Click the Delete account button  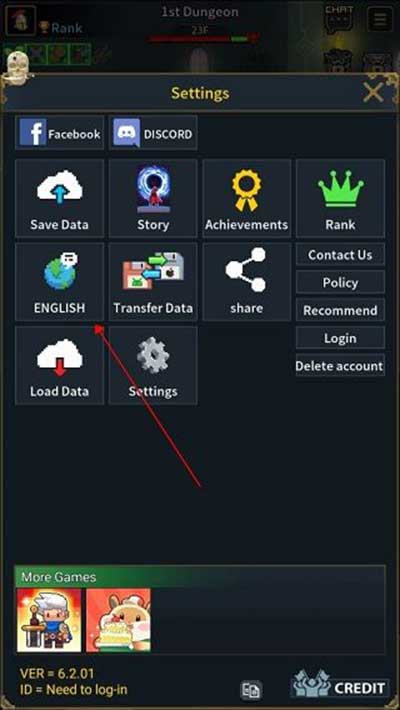tap(340, 366)
